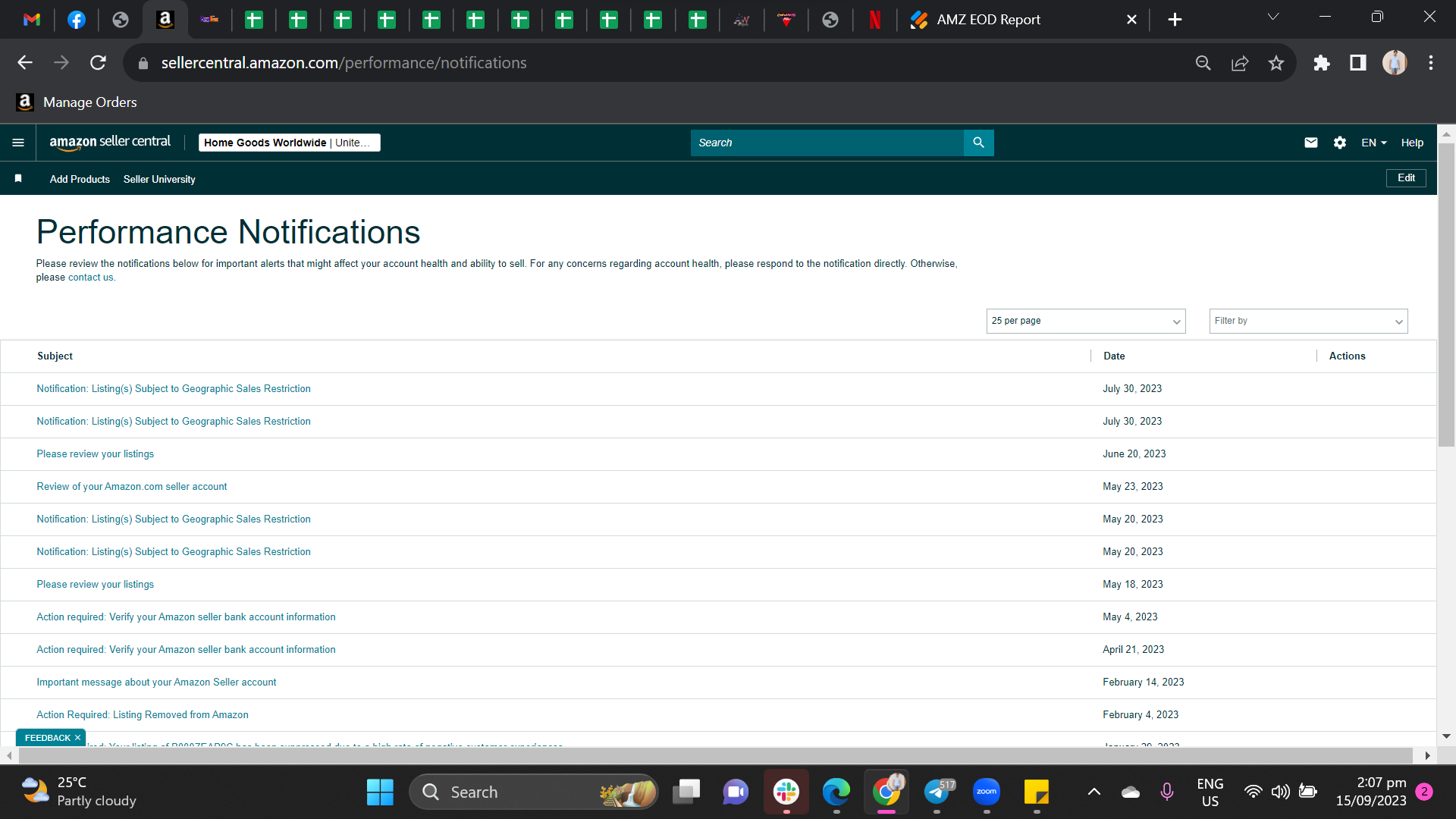The image size is (1456, 819).
Task: Open Important message about your Amazon Seller account
Action: pos(156,682)
